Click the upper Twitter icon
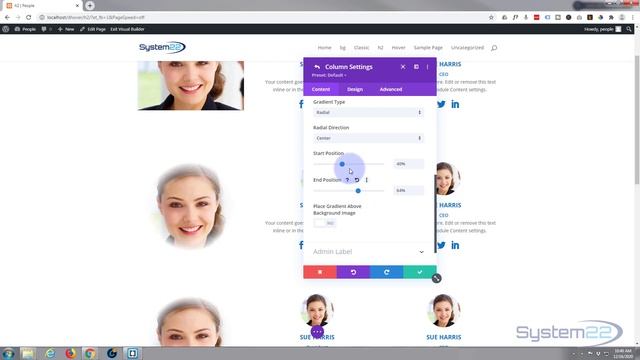Viewport: 640px width, 360px height. pos(441,104)
